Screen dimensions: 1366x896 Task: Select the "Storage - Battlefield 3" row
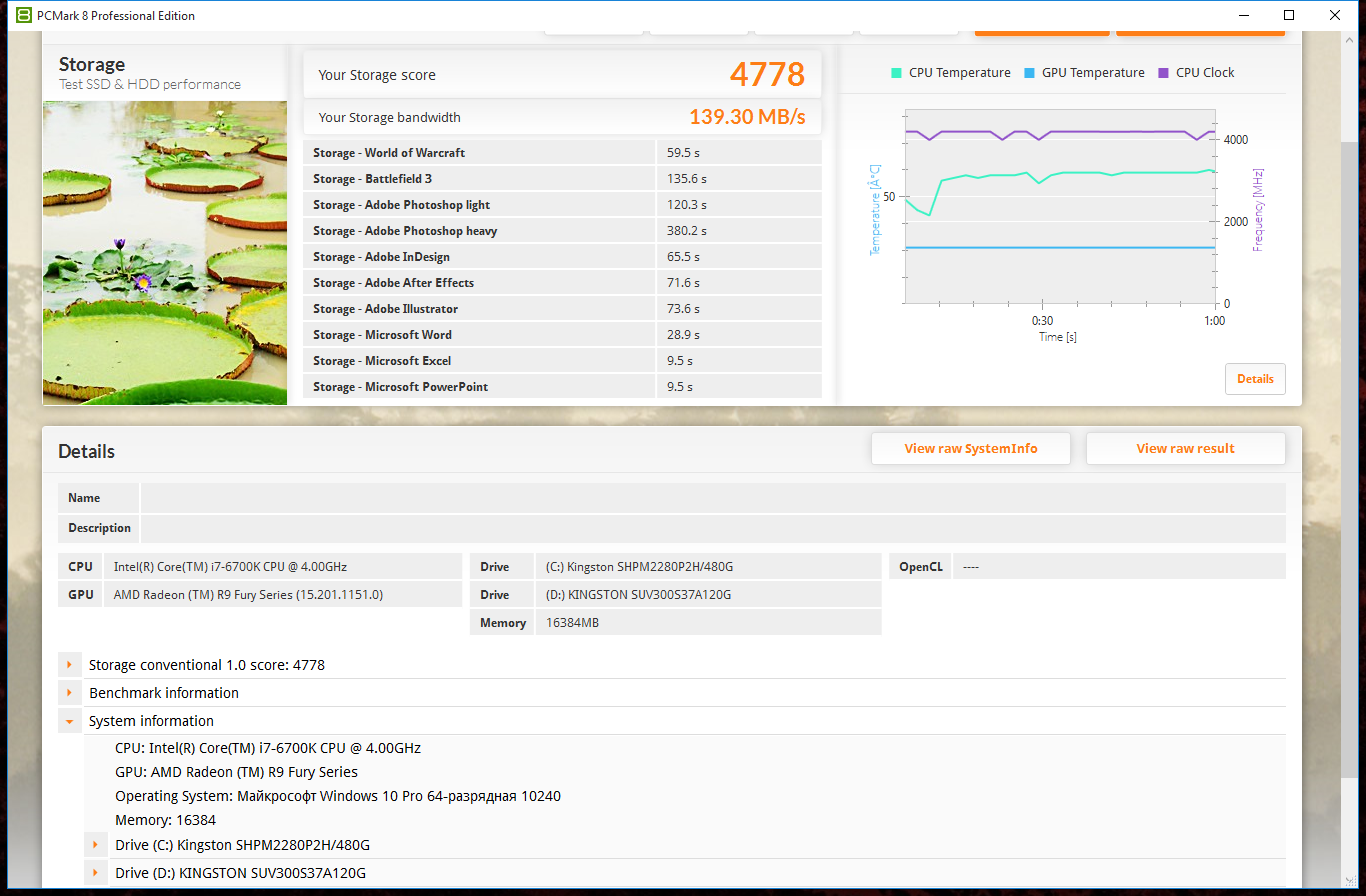pos(562,179)
